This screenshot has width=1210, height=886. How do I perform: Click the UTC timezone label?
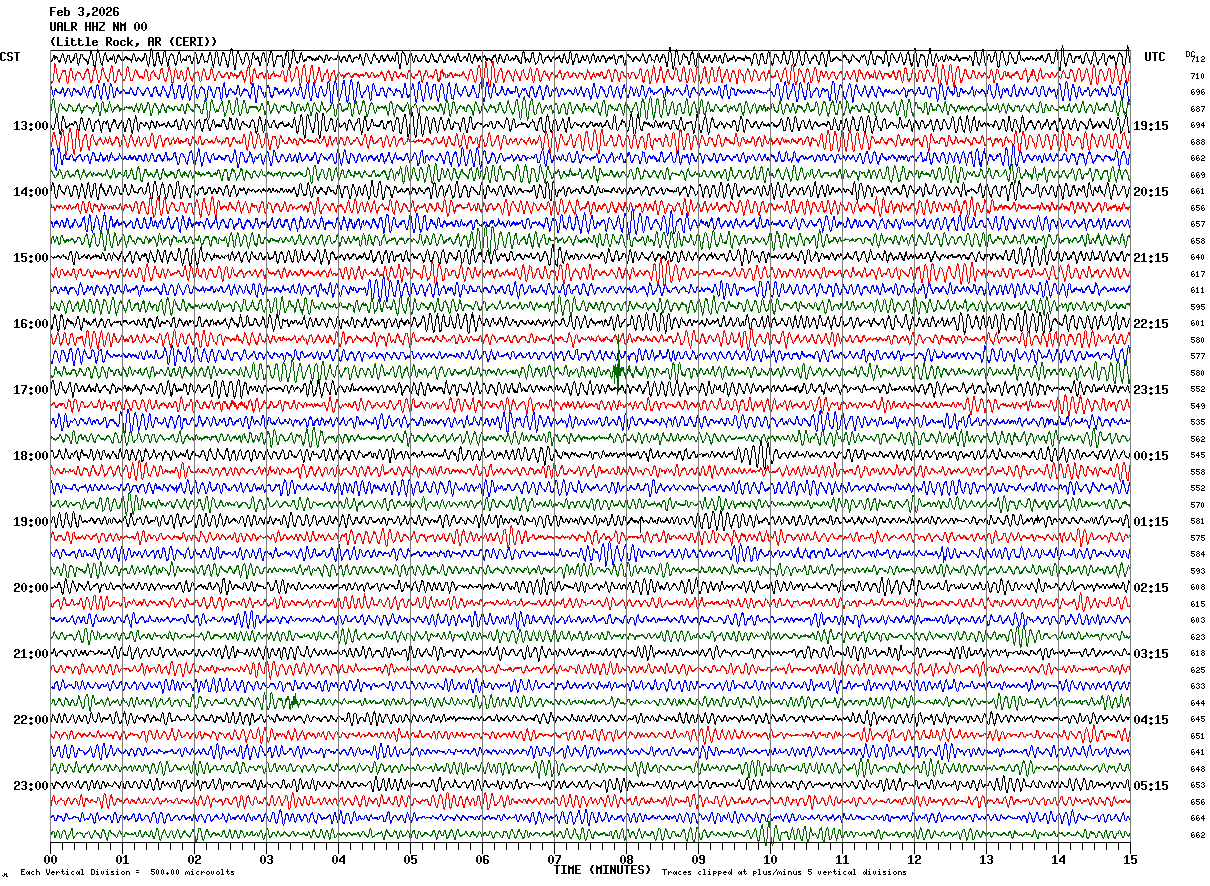[1155, 57]
